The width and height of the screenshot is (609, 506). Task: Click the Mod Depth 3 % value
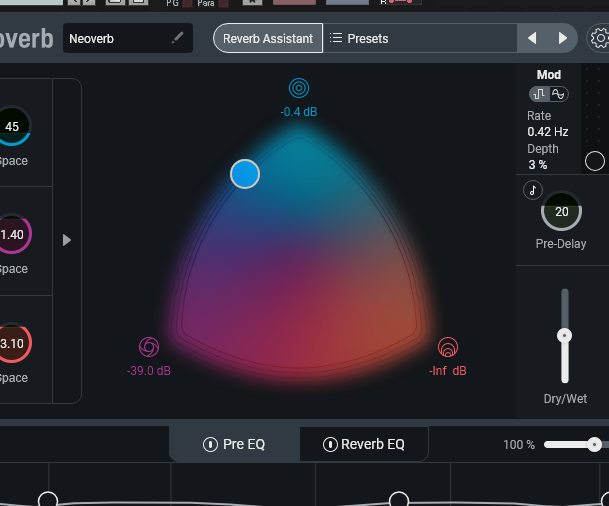(x=538, y=165)
